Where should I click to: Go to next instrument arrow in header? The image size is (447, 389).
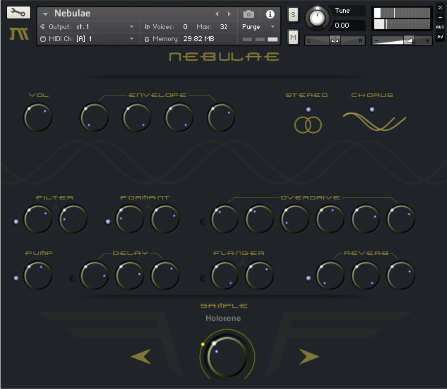coord(229,14)
